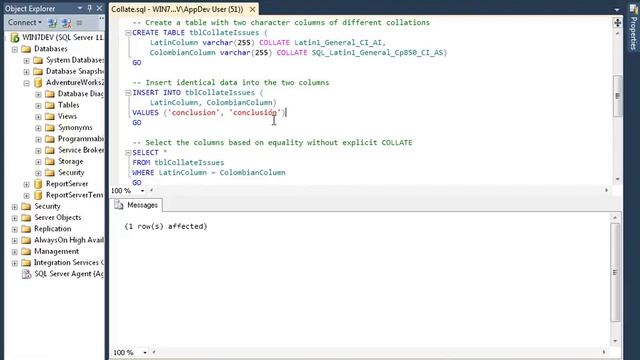Click the editor scroll down arrow

click(617, 179)
